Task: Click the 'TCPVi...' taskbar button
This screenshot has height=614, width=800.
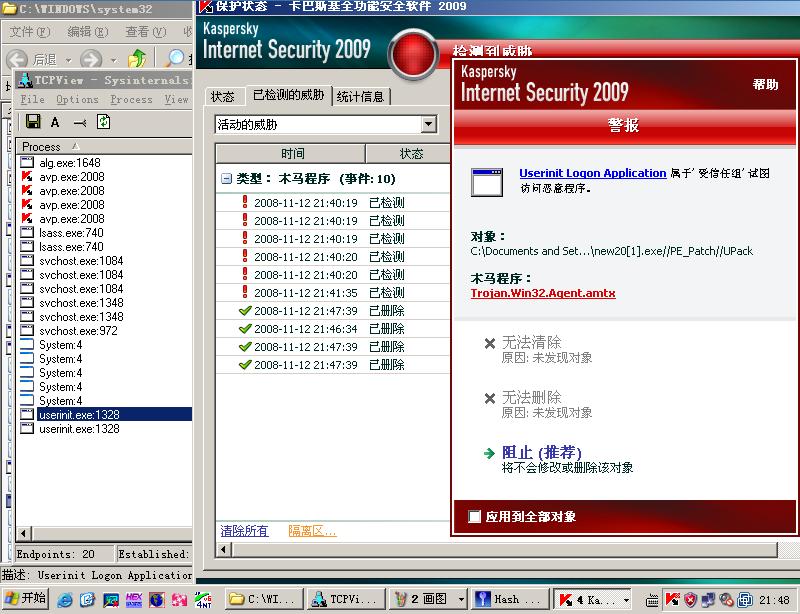Action: point(346,599)
